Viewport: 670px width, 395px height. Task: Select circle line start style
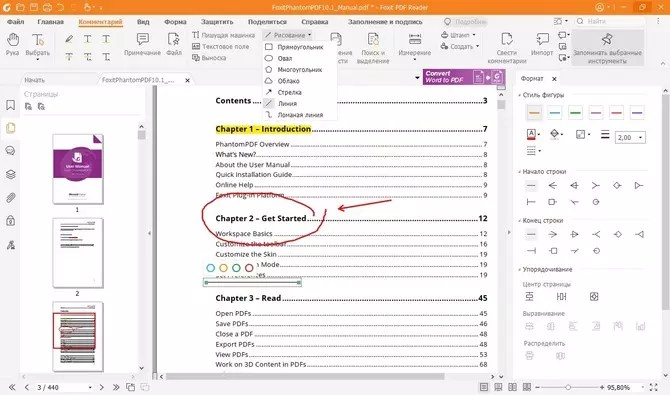(x=596, y=202)
